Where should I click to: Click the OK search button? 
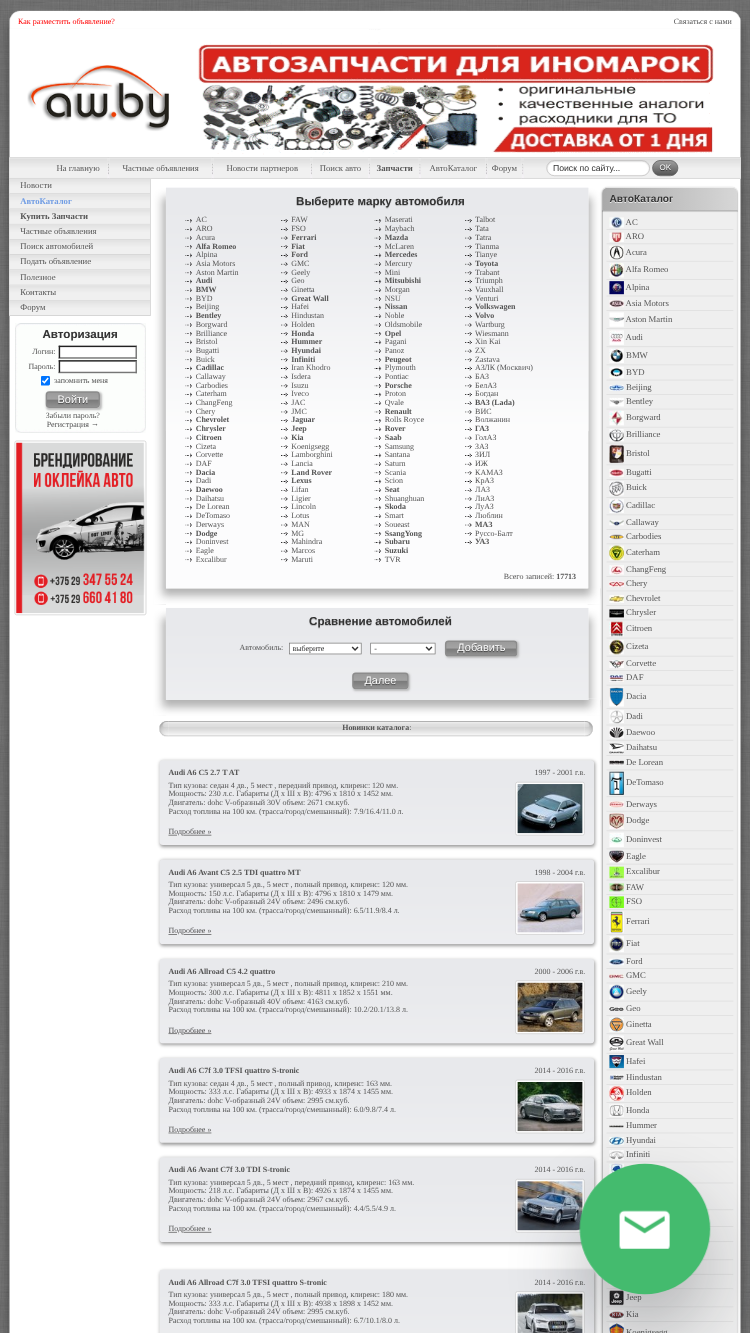tap(665, 168)
